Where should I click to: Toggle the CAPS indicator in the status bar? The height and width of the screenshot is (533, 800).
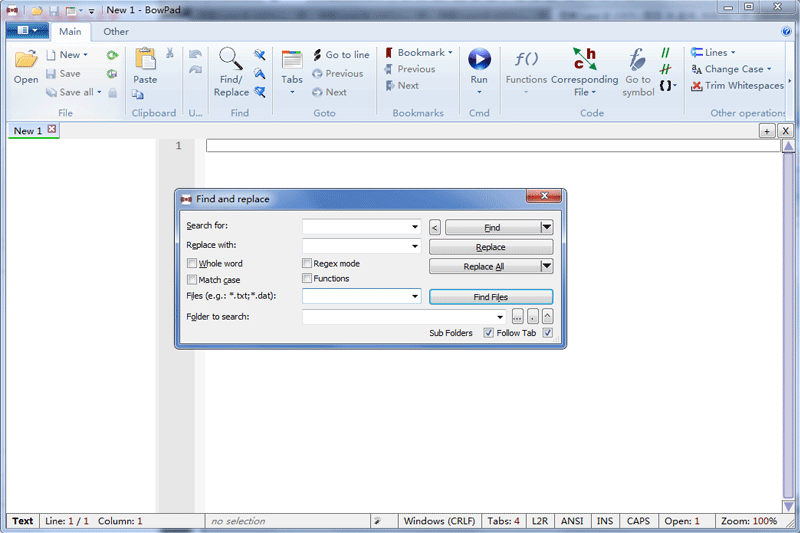point(638,521)
